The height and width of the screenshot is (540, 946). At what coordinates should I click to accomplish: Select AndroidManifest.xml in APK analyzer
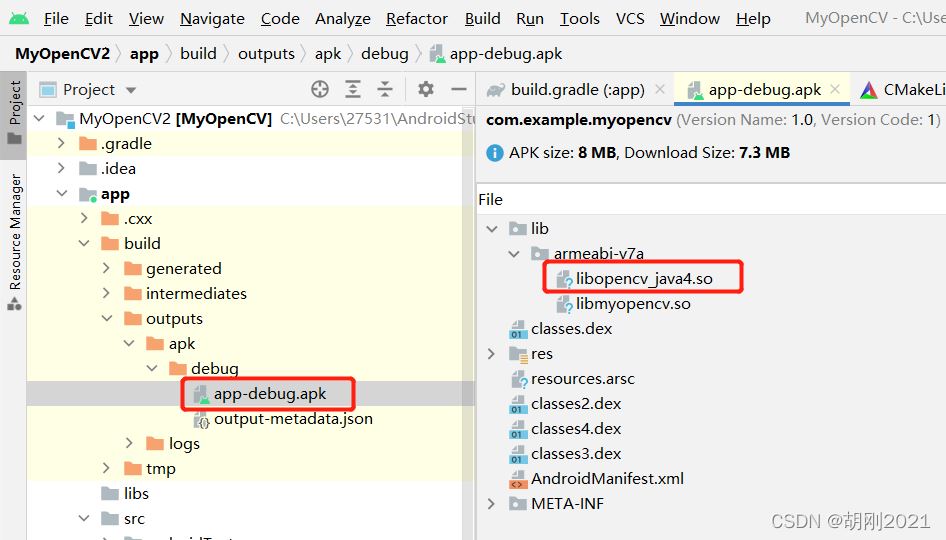click(607, 478)
